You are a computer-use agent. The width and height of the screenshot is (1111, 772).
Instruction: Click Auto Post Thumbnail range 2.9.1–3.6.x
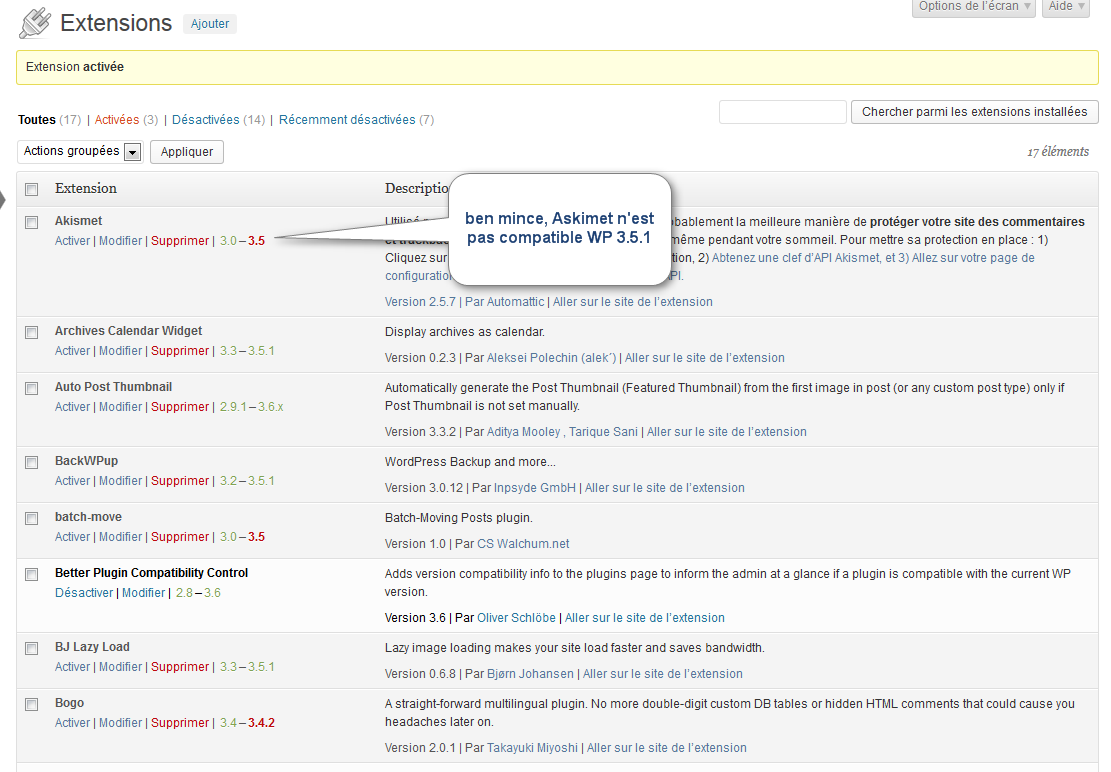(252, 407)
